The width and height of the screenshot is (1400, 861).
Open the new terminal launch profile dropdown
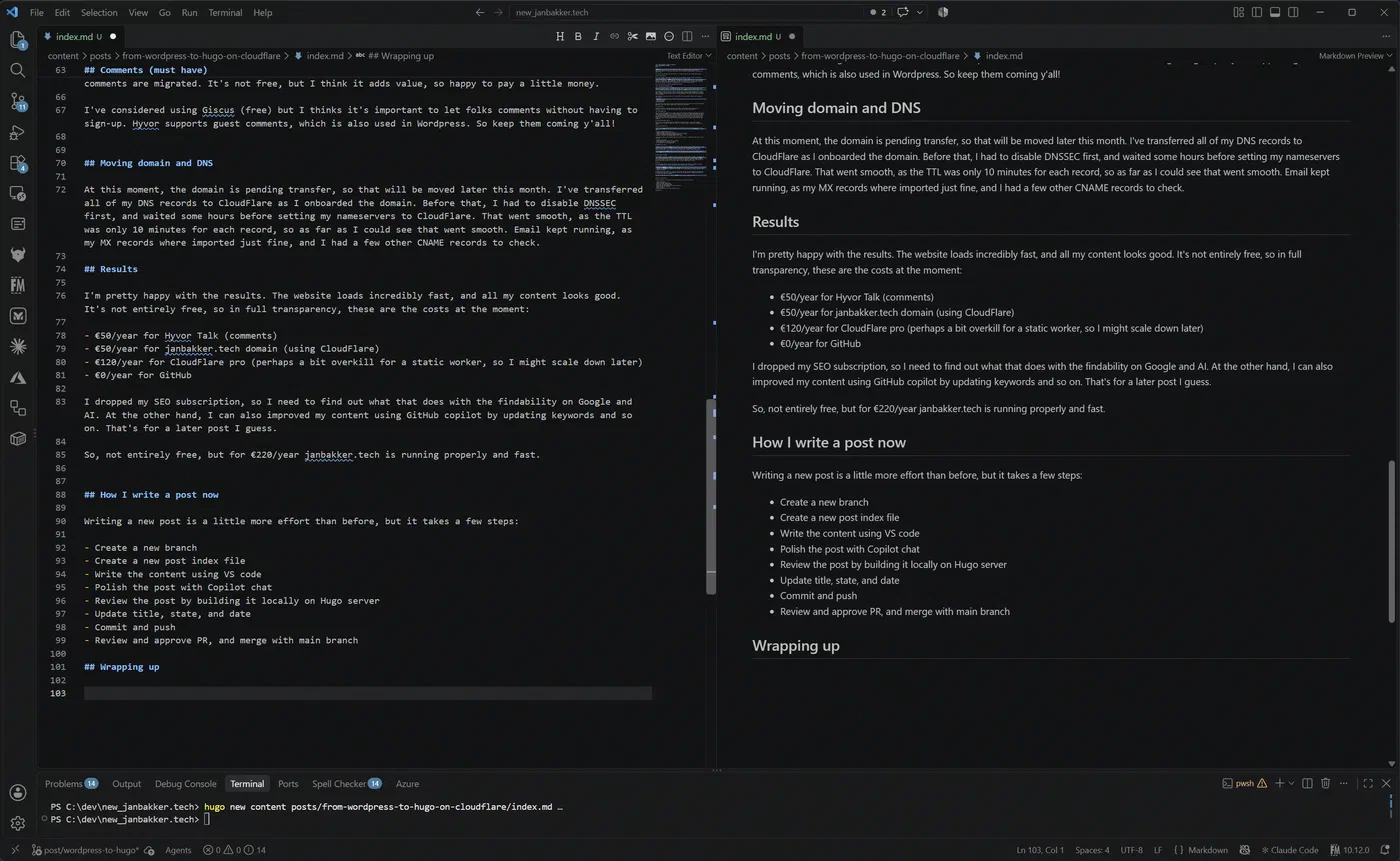[x=1291, y=784]
